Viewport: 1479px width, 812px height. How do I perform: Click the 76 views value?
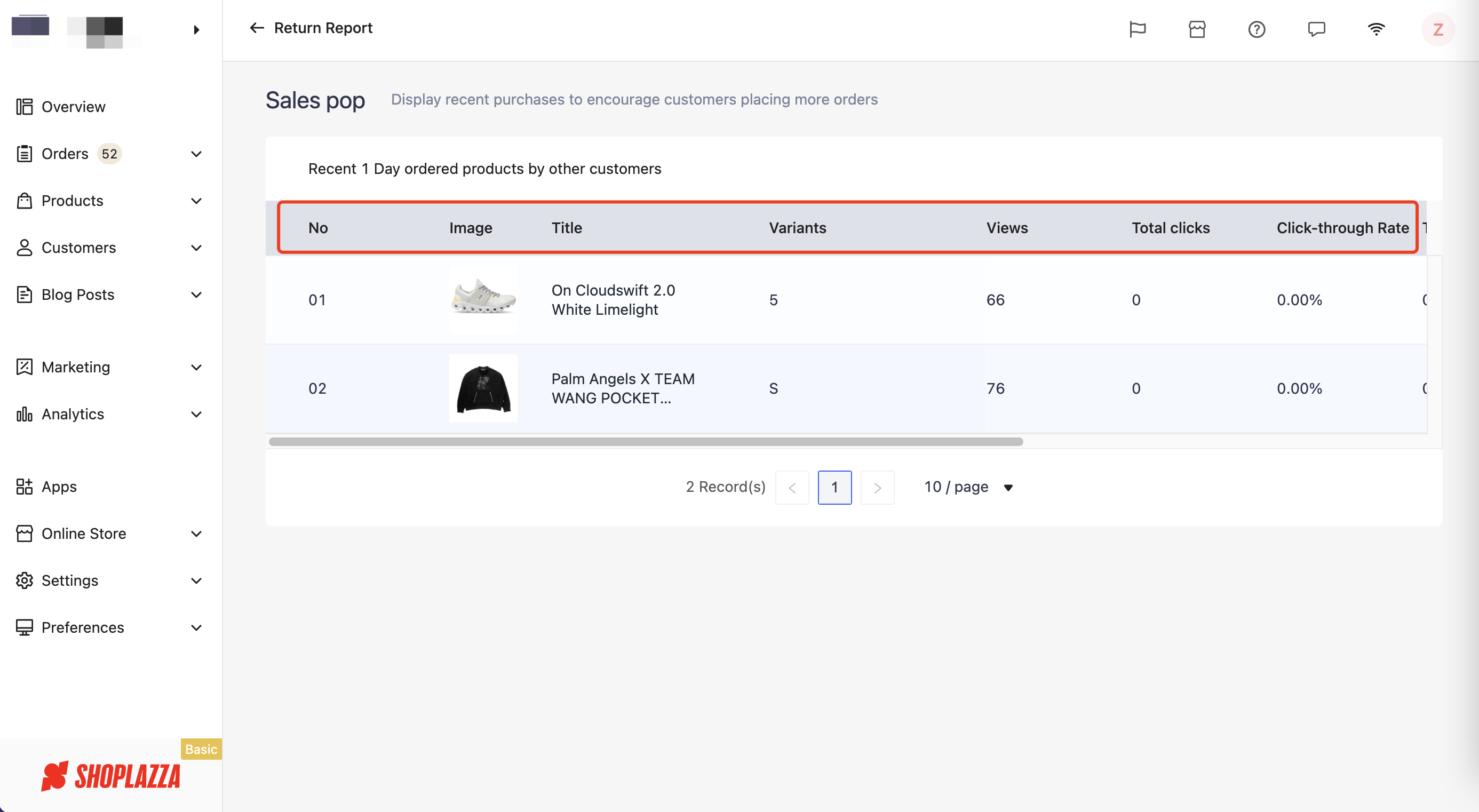[x=996, y=388]
